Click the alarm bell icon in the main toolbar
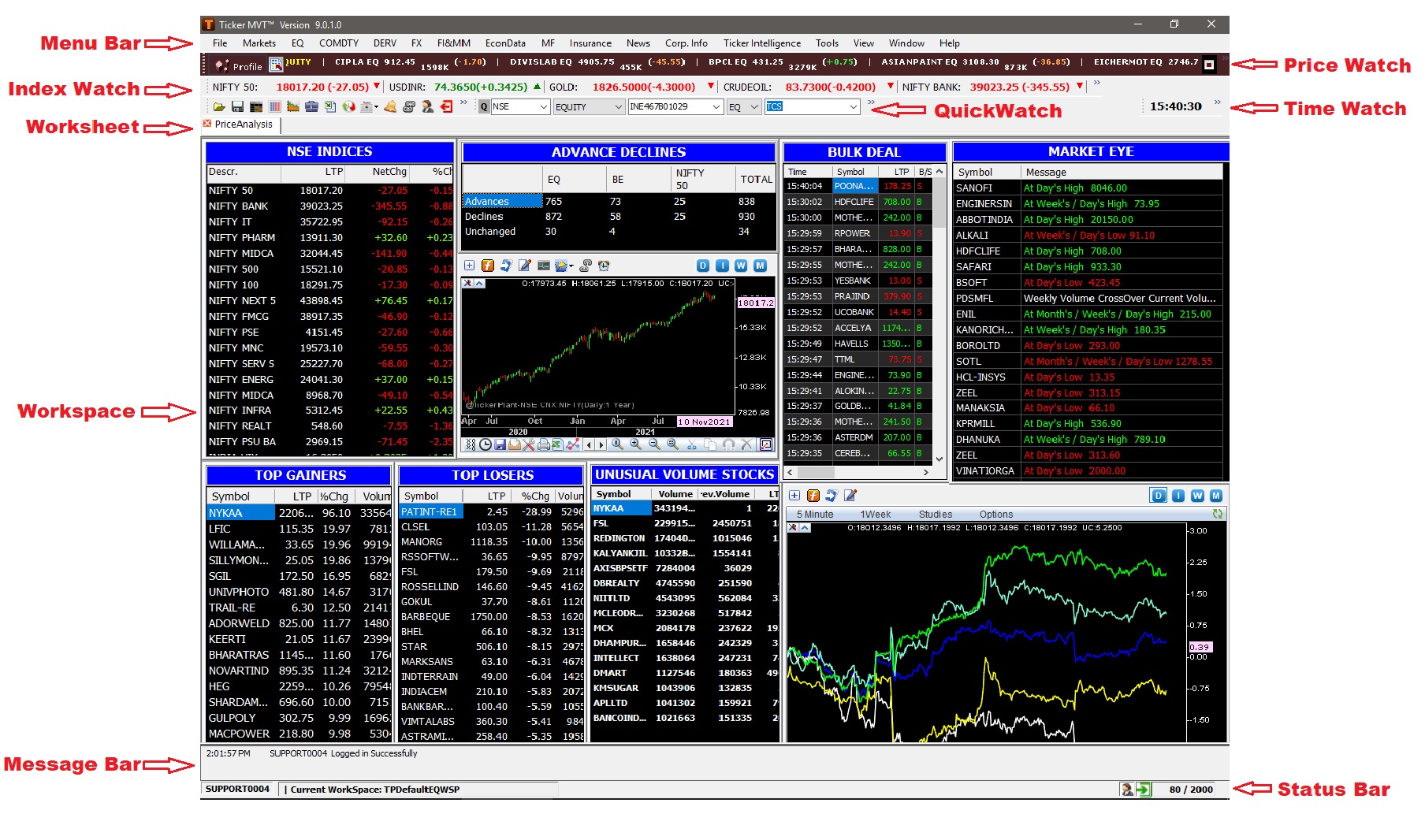Screen dimensions: 1425x840 (x=389, y=107)
